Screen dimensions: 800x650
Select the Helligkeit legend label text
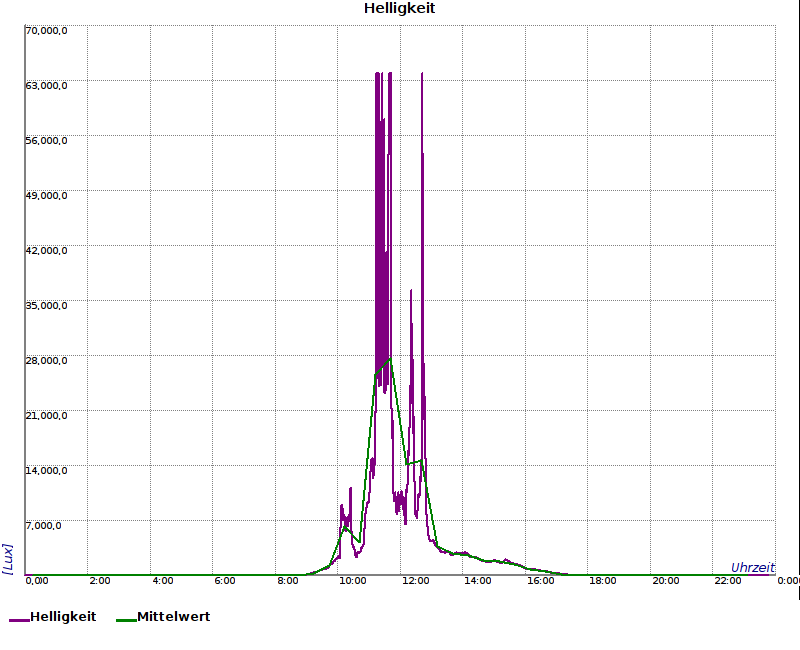[x=63, y=617]
